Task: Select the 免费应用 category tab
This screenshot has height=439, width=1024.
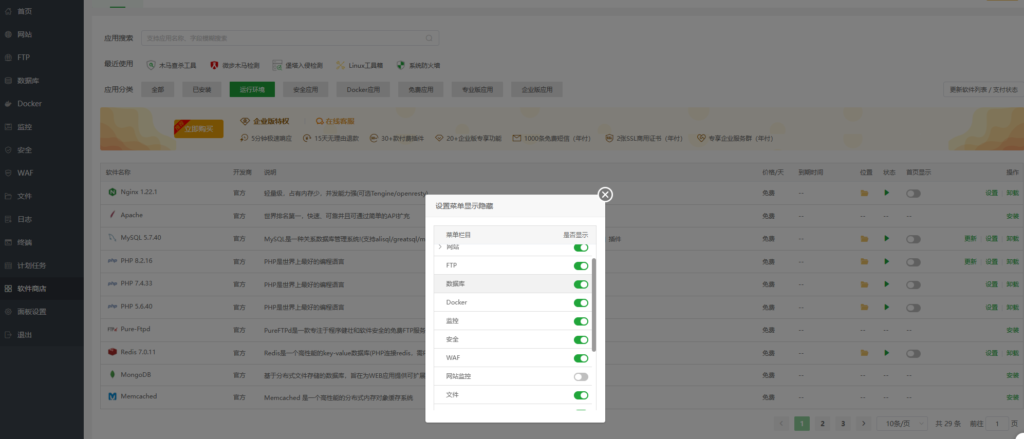Action: point(421,89)
